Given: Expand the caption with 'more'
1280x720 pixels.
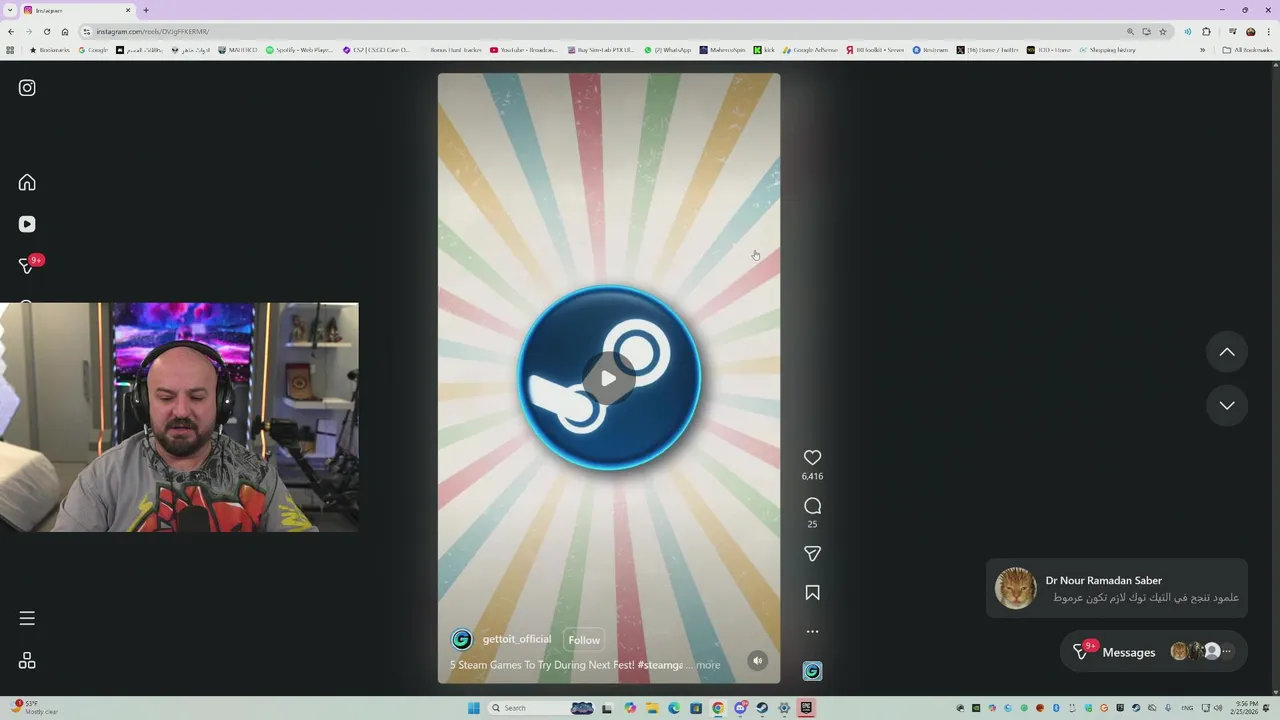Looking at the screenshot, I should (708, 665).
